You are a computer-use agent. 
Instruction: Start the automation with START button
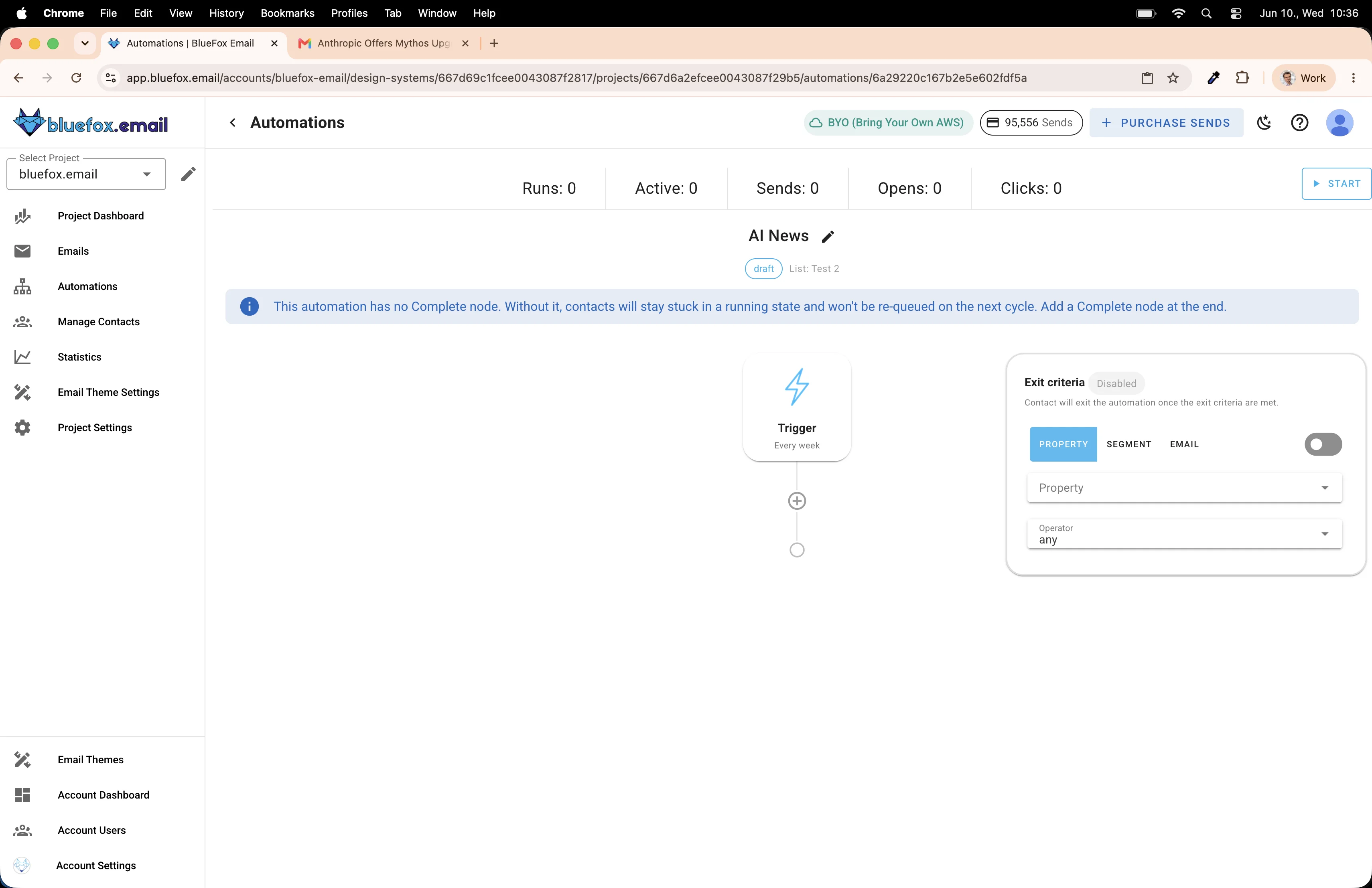tap(1336, 184)
